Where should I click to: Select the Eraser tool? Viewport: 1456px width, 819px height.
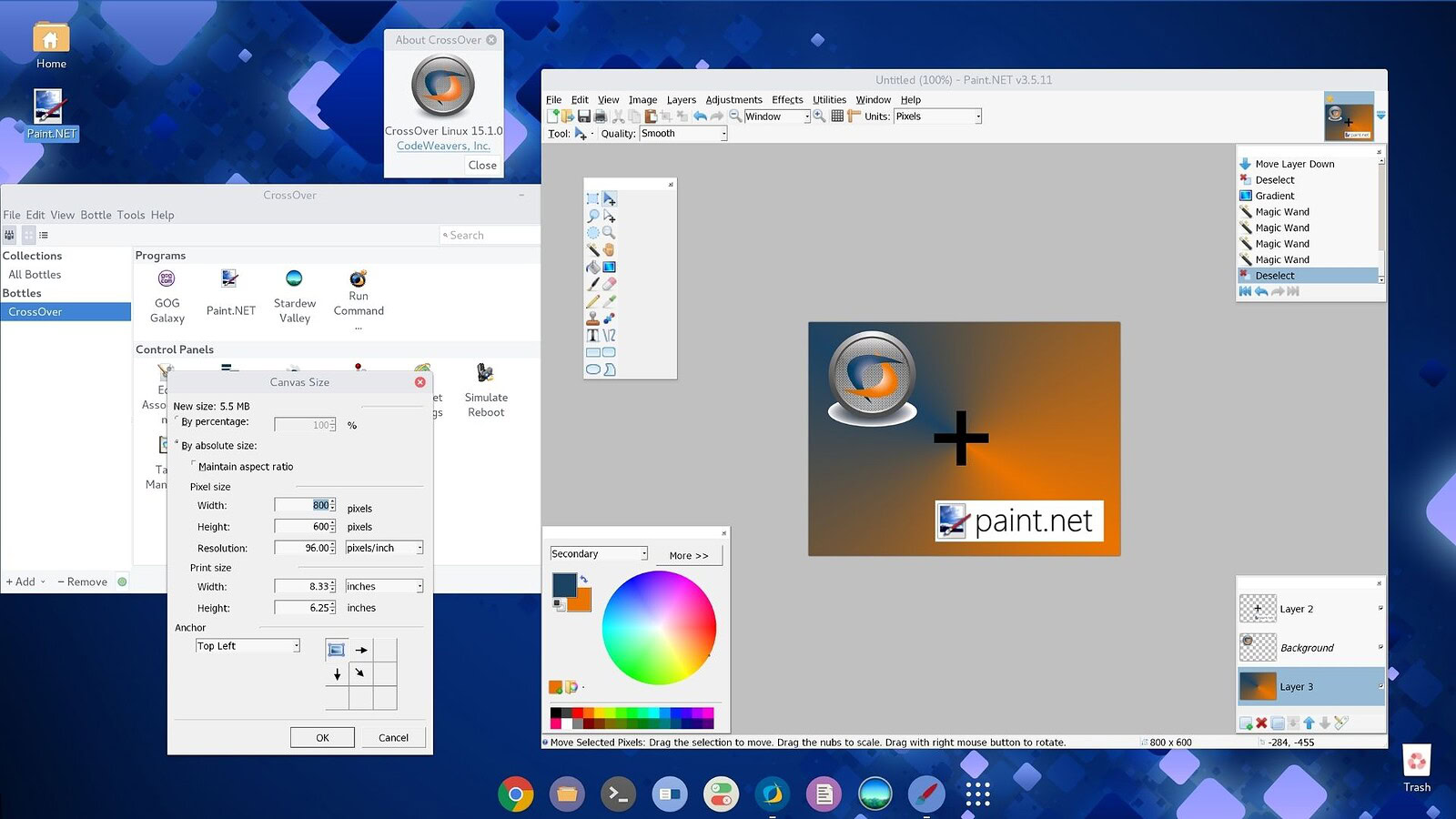point(610,284)
